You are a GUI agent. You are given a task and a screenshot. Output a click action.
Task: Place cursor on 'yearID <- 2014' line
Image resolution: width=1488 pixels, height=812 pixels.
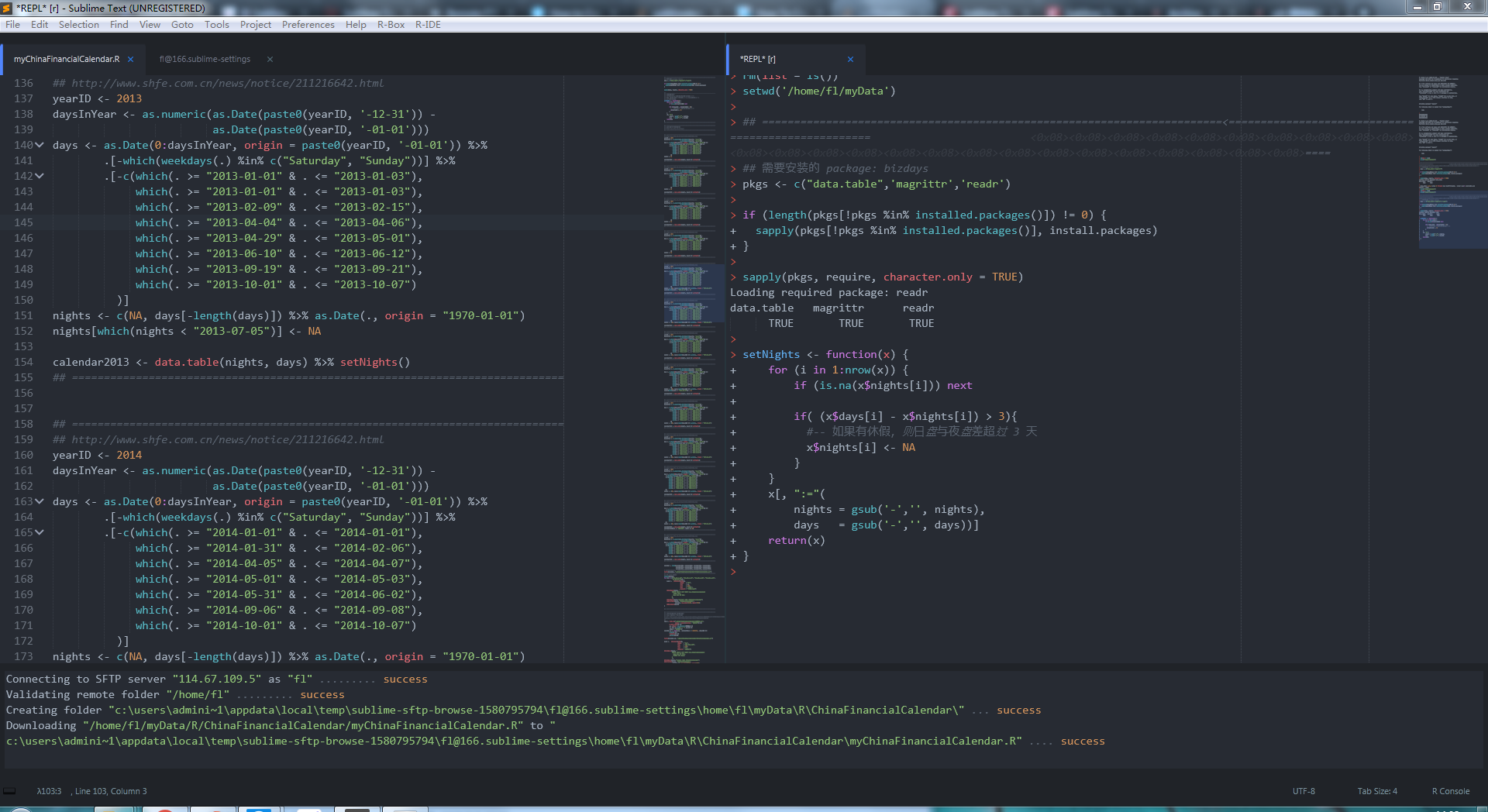pyautogui.click(x=97, y=455)
